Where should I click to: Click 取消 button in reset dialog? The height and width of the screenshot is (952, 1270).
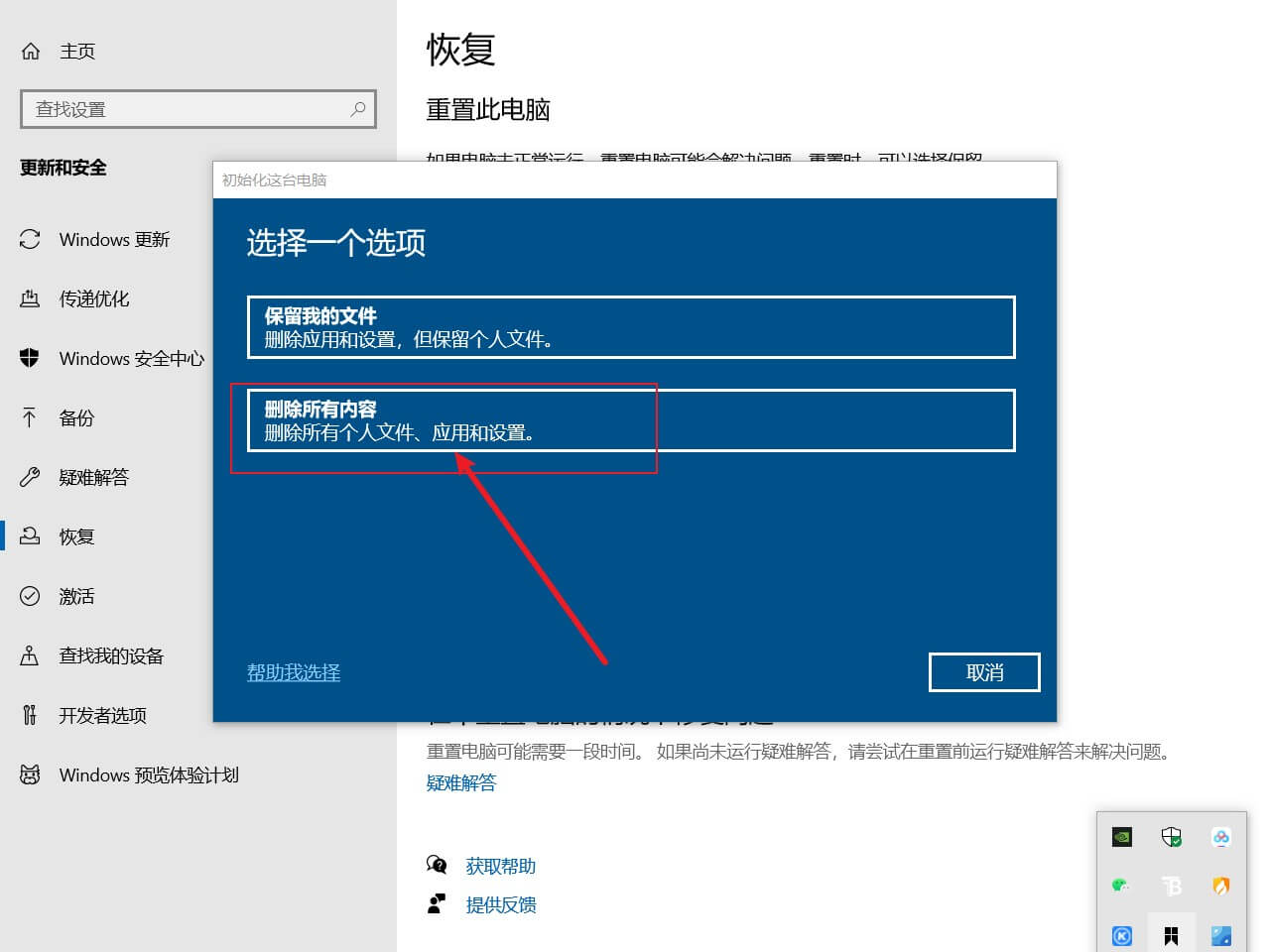click(x=984, y=672)
